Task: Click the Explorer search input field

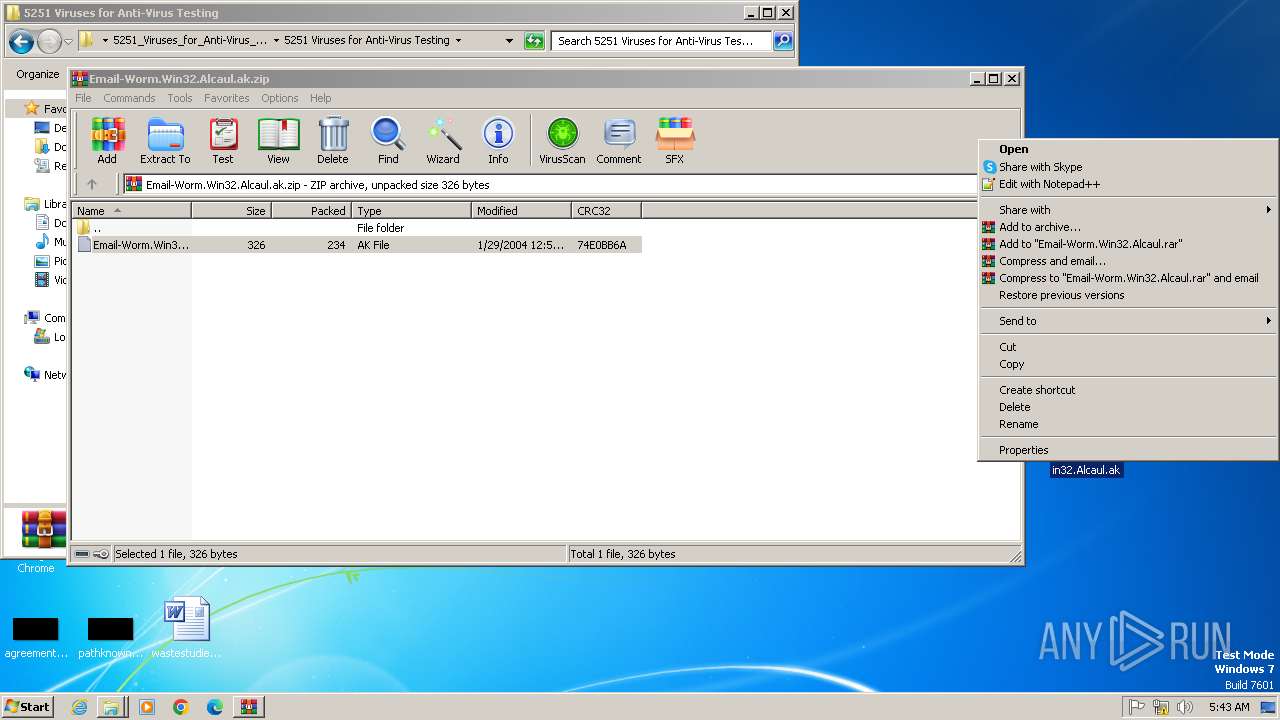Action: click(x=661, y=41)
